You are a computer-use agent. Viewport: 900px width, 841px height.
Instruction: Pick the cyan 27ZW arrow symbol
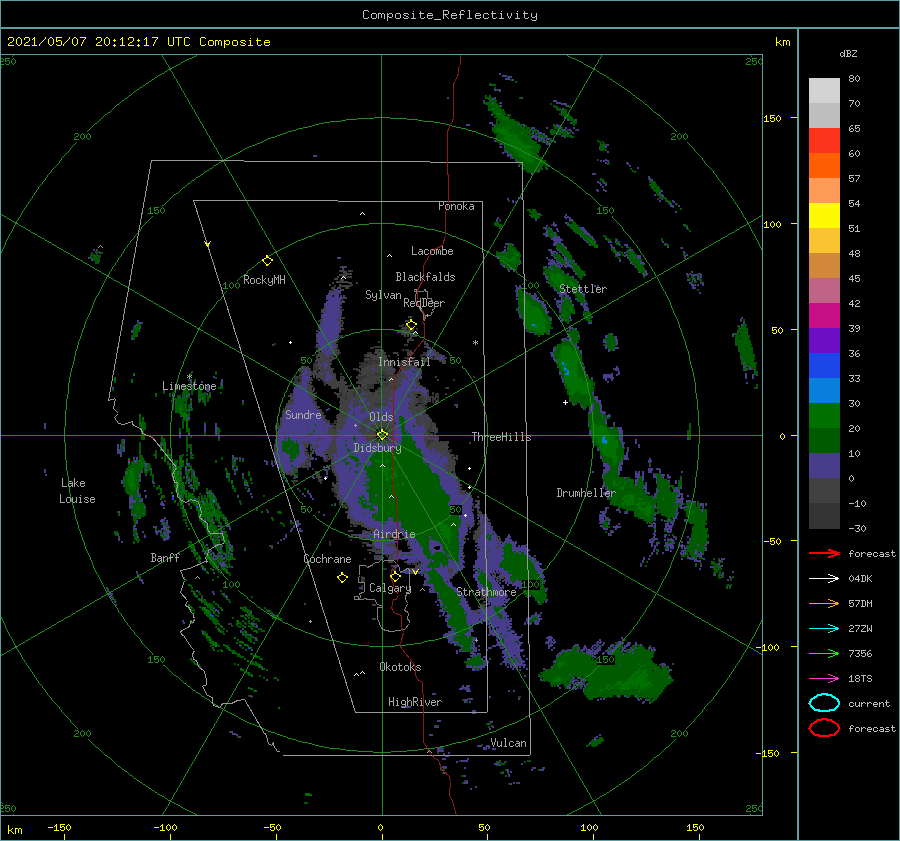tap(824, 629)
